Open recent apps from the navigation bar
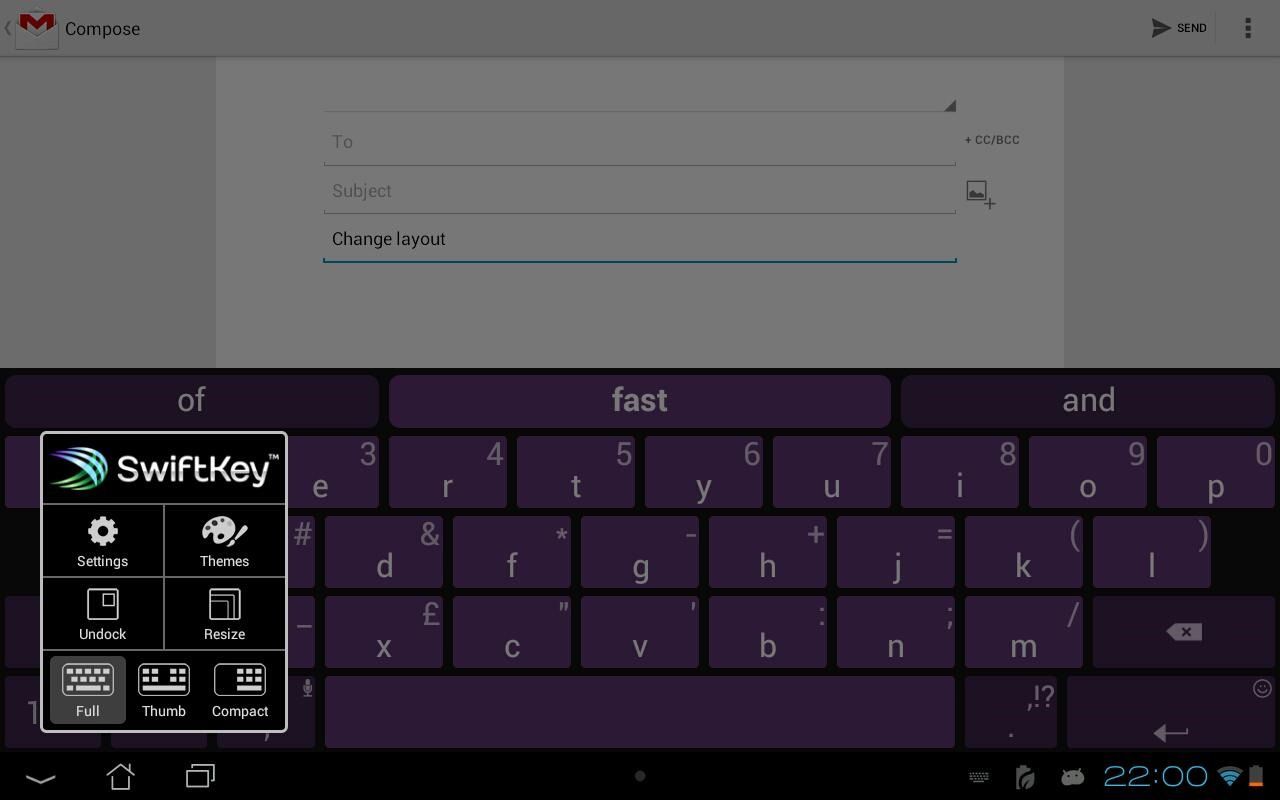Image resolution: width=1280 pixels, height=800 pixels. tap(198, 776)
